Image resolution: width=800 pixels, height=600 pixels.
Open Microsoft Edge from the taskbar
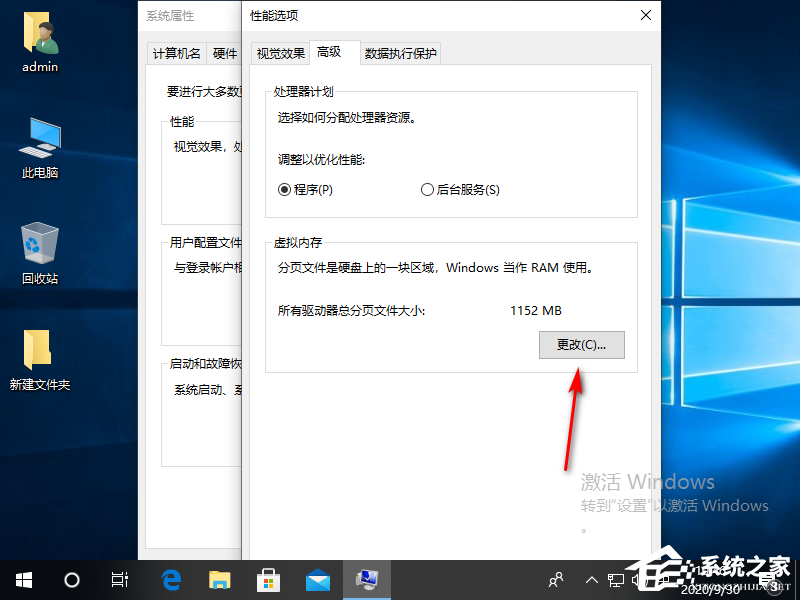(170, 580)
